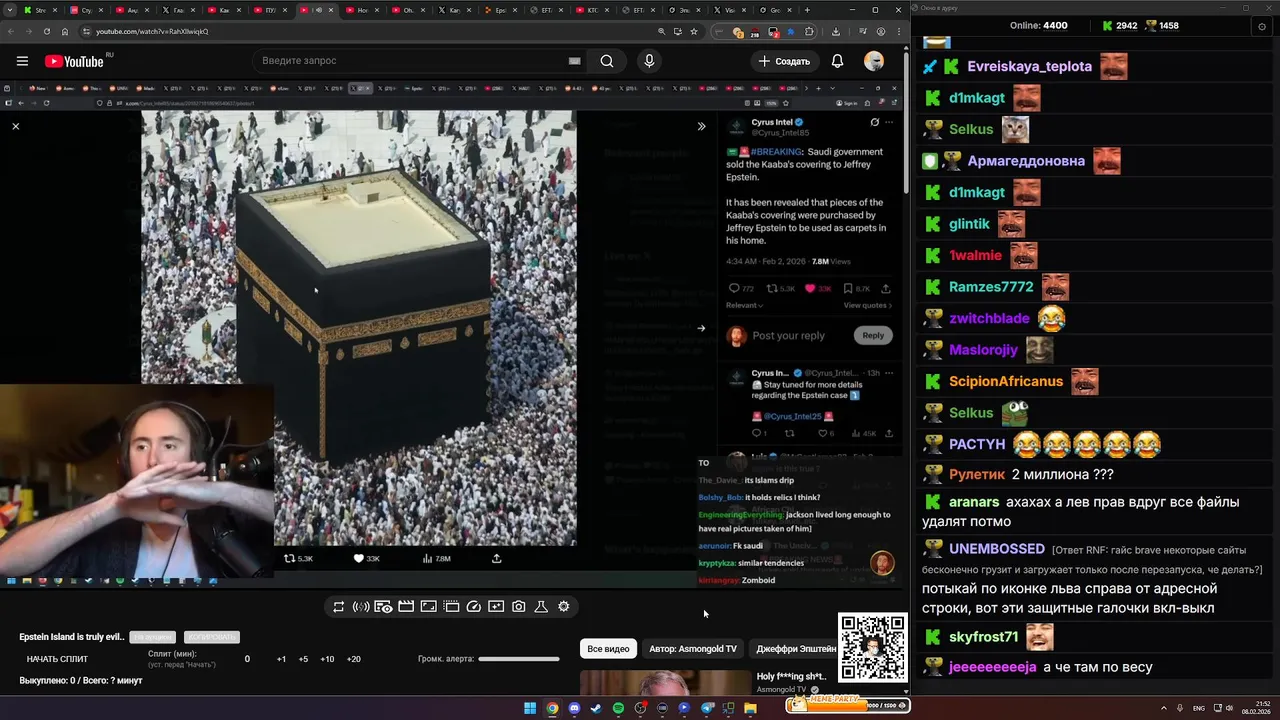Click the flask experiments icon

click(x=541, y=607)
